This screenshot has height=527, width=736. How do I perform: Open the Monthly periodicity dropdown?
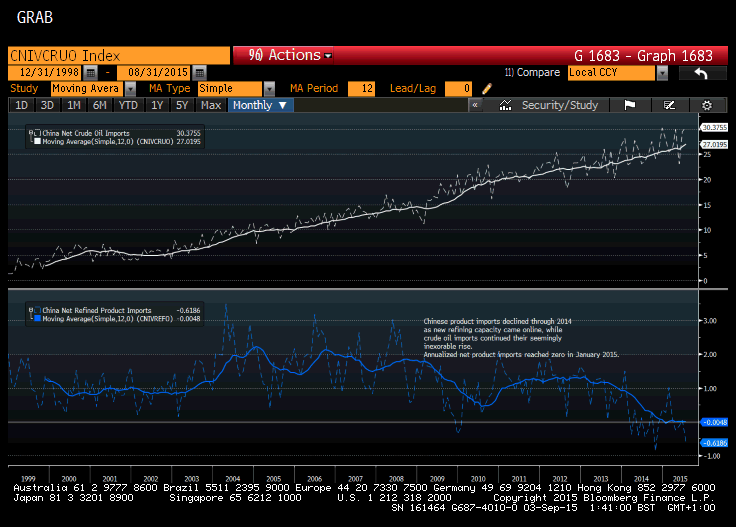(x=260, y=105)
